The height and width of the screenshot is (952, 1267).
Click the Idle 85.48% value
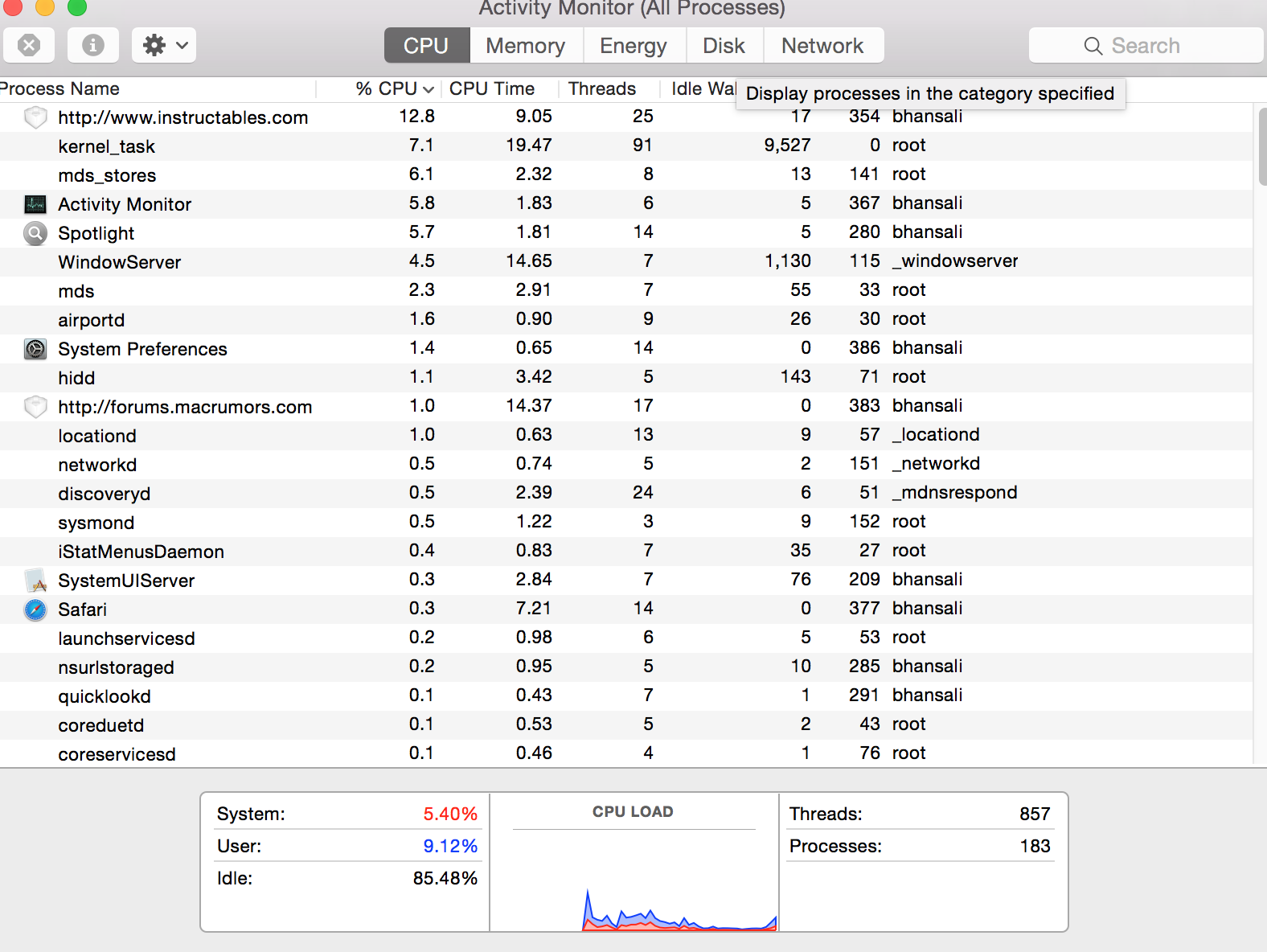[445, 878]
